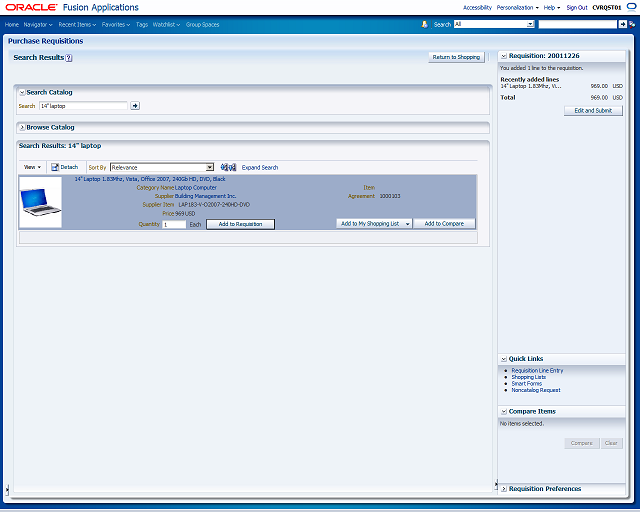Image resolution: width=640 pixels, height=512 pixels.
Task: Click the Detach label in toolbar
Action: tap(69, 167)
